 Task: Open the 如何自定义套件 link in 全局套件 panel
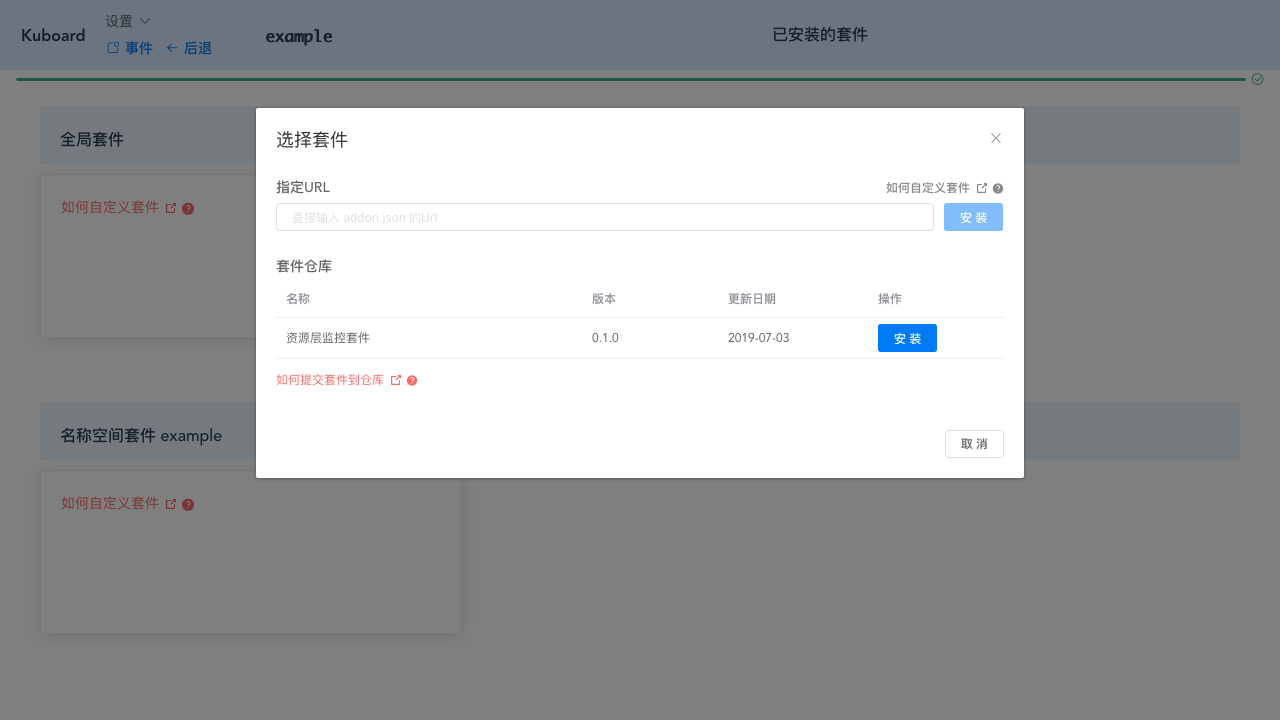tap(112, 207)
